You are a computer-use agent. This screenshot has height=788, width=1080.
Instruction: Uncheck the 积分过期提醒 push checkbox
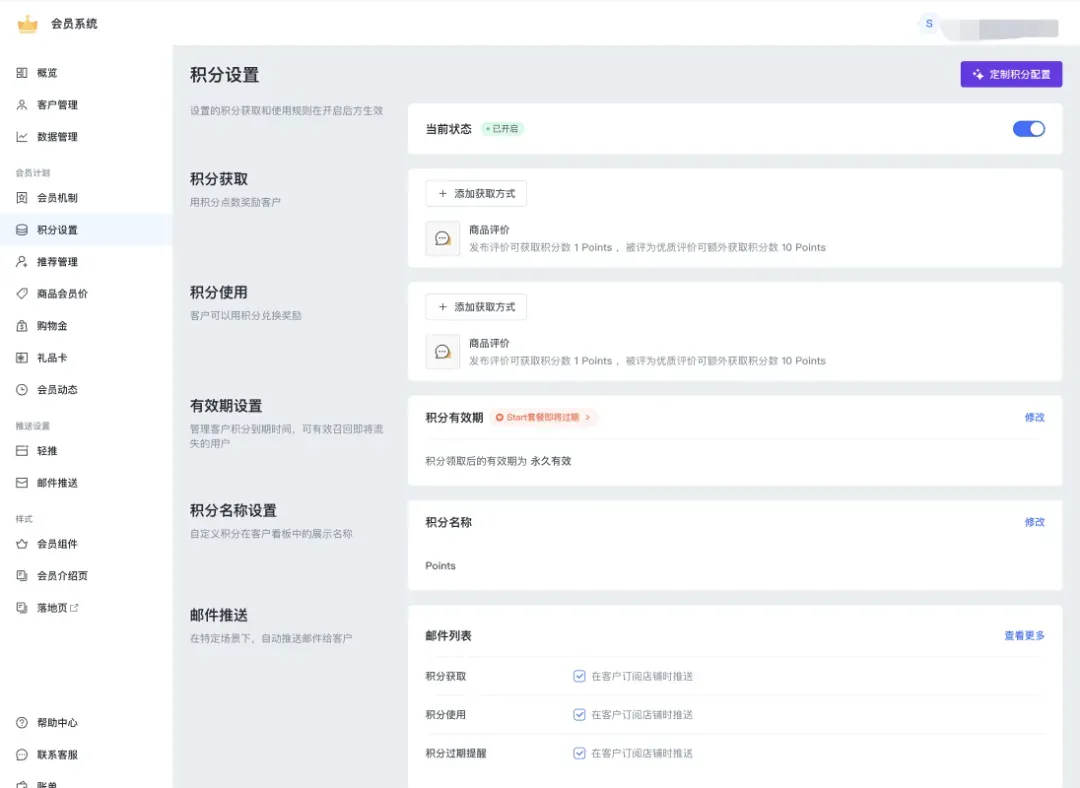tap(580, 753)
